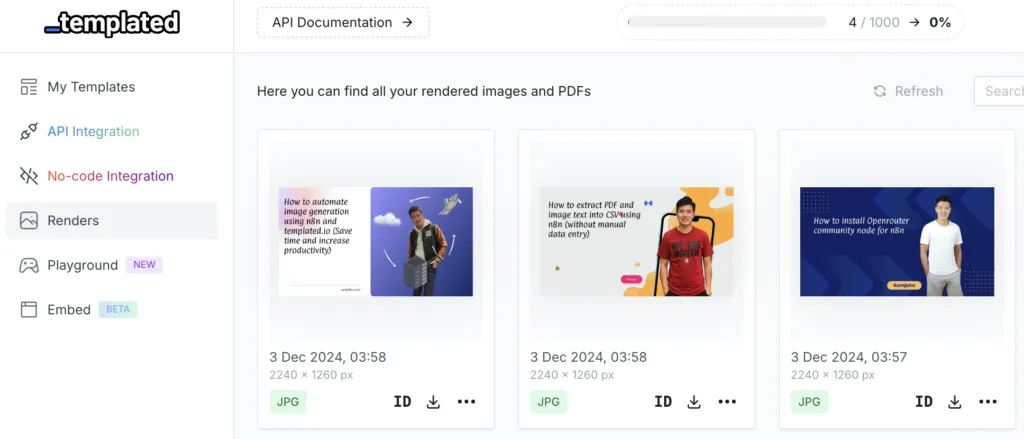Click the Refresh icon button

coord(880,91)
